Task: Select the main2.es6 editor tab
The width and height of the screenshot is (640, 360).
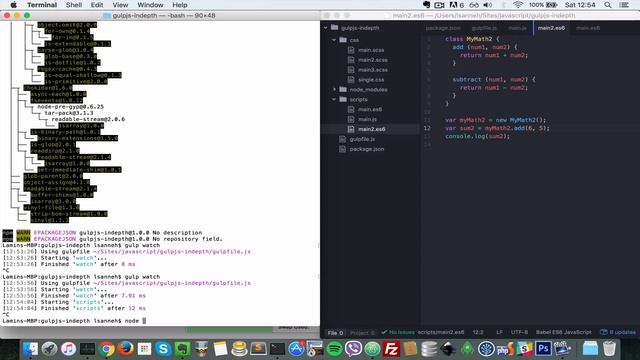Action: [551, 28]
